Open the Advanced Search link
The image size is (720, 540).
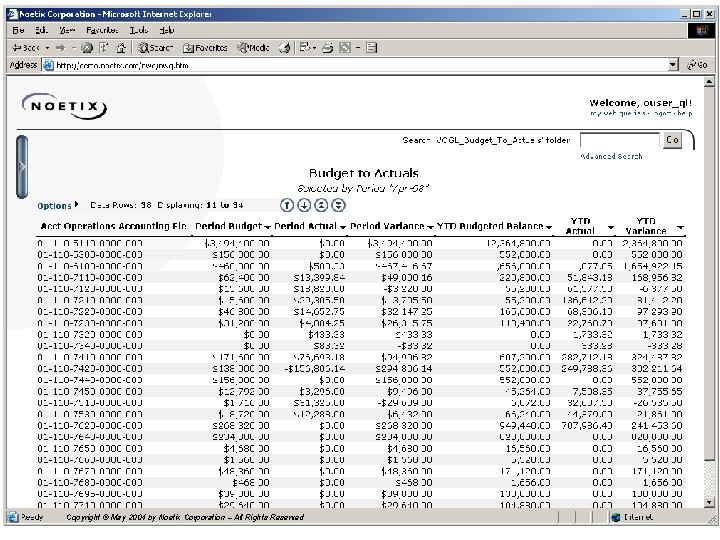(x=611, y=156)
